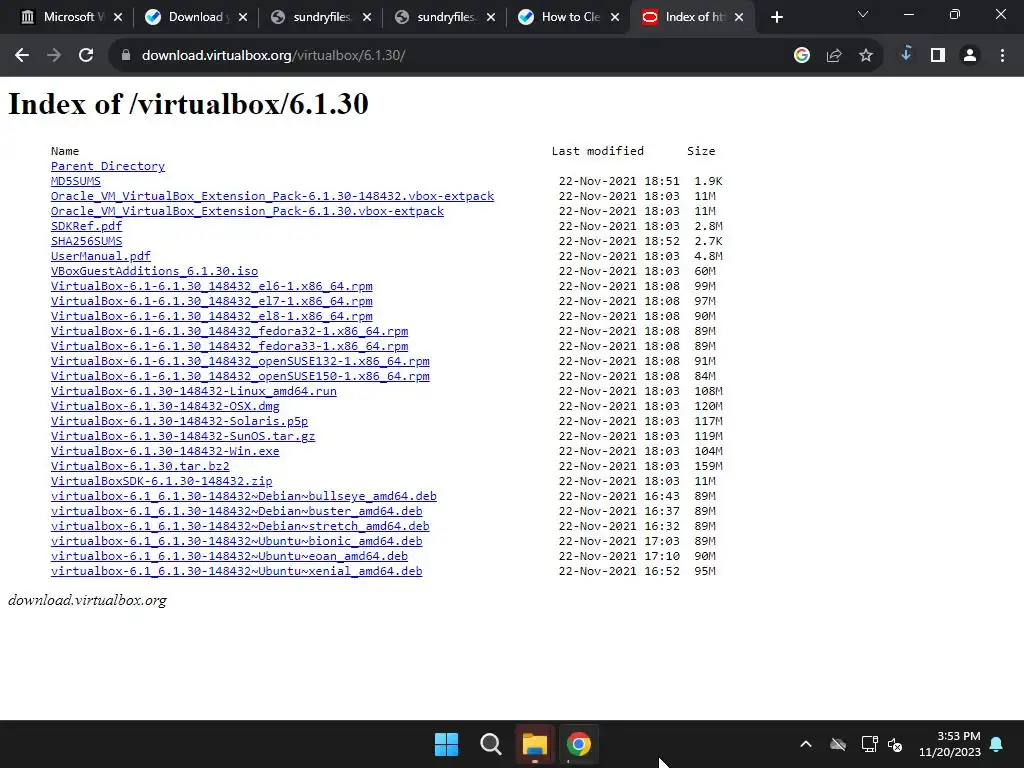Screen dimensions: 1024x768
Task: Download Oracle_VM_VirtualBox_Extension_Pack-6.1.30.vbox-extpack
Action: 248,211
